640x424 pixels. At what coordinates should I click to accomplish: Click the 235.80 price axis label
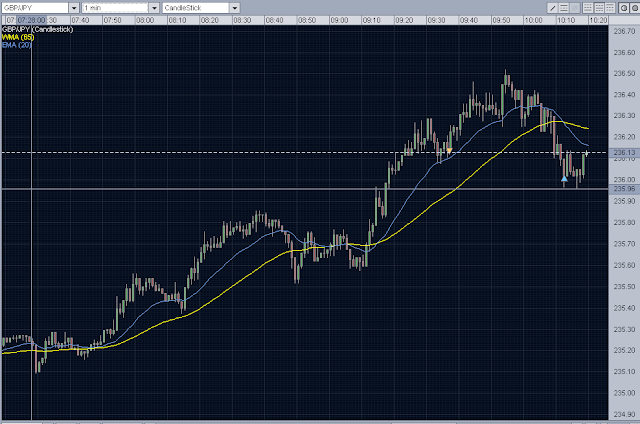[x=624, y=222]
